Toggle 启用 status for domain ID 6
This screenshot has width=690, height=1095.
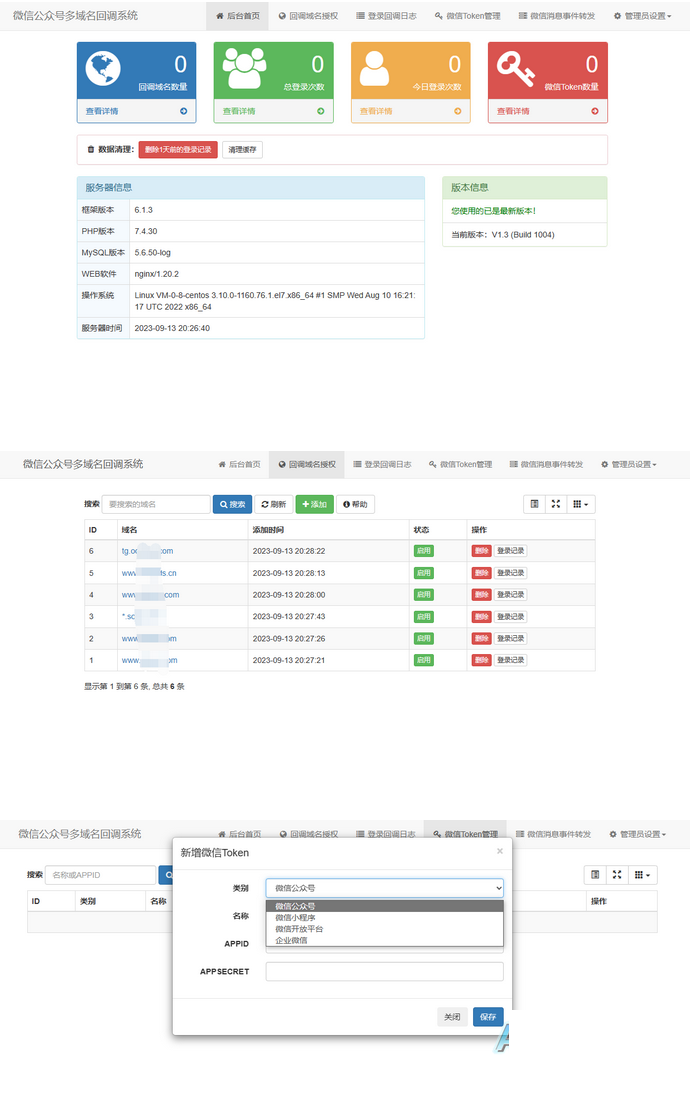pos(423,551)
